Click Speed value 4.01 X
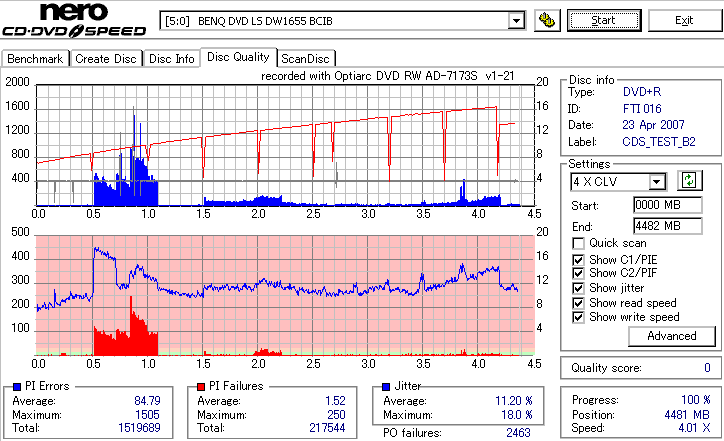Viewport: 724px width, 441px height. [694, 428]
